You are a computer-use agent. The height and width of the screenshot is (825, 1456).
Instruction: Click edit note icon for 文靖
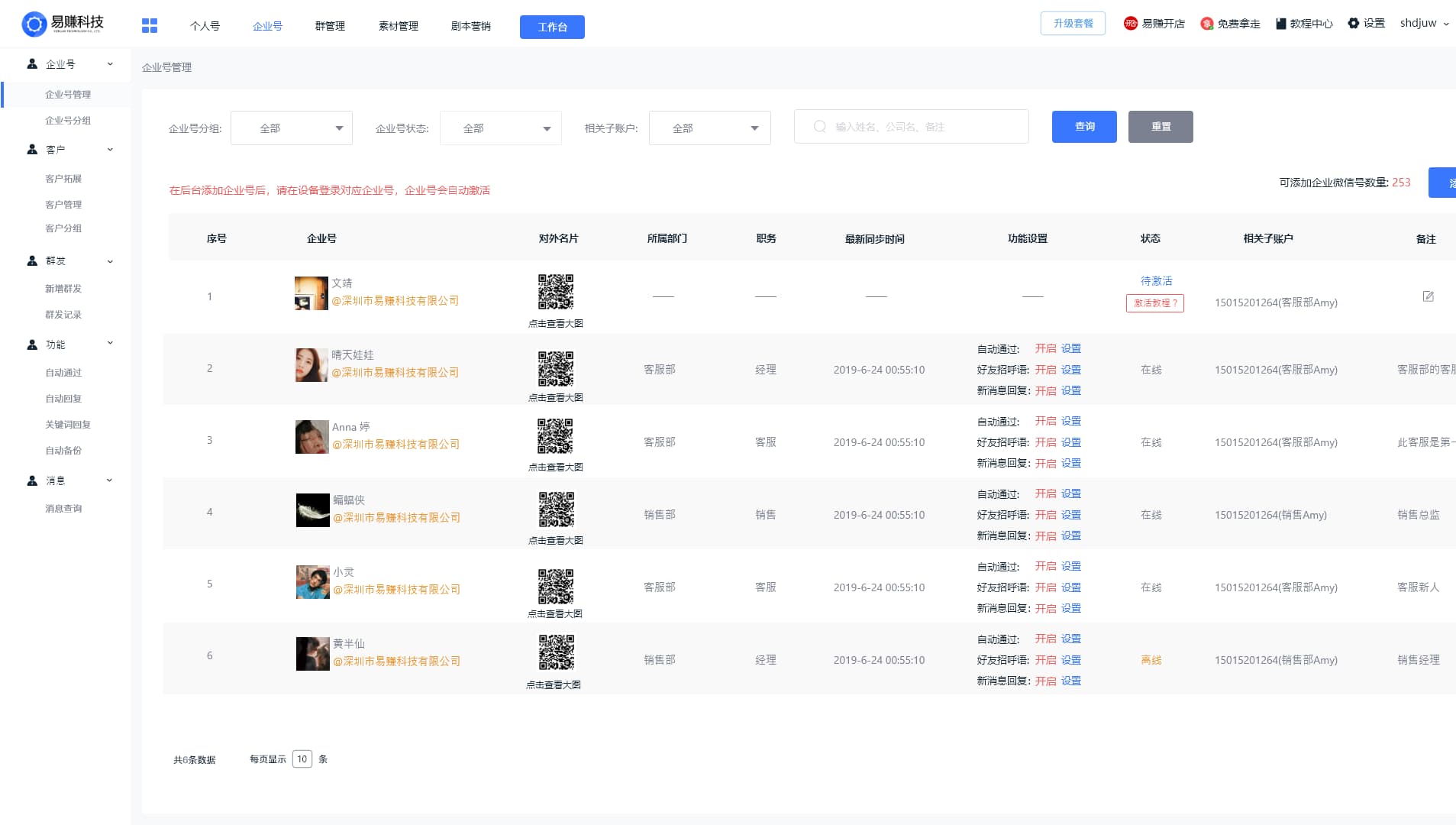click(x=1428, y=296)
